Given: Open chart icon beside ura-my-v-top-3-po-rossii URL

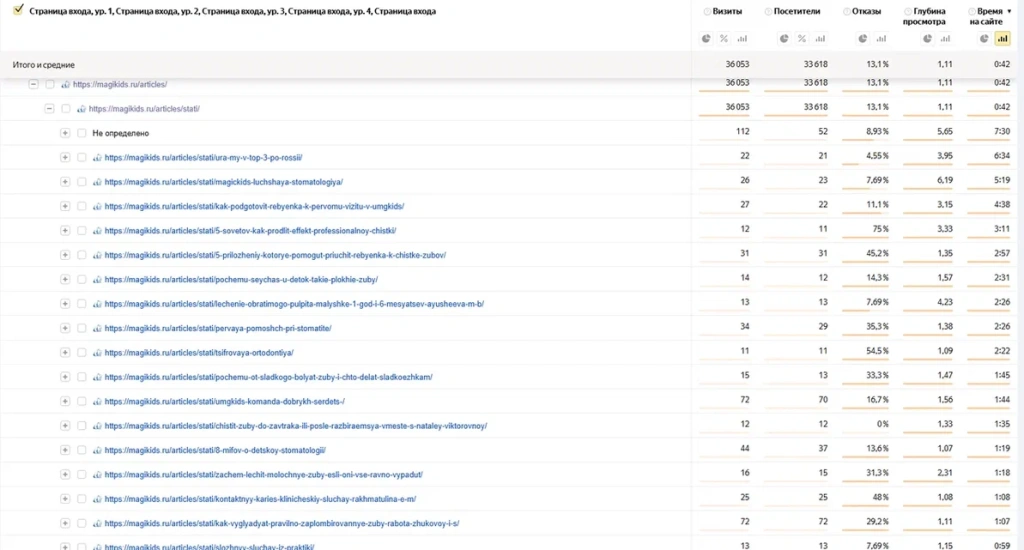Looking at the screenshot, I should [97, 157].
